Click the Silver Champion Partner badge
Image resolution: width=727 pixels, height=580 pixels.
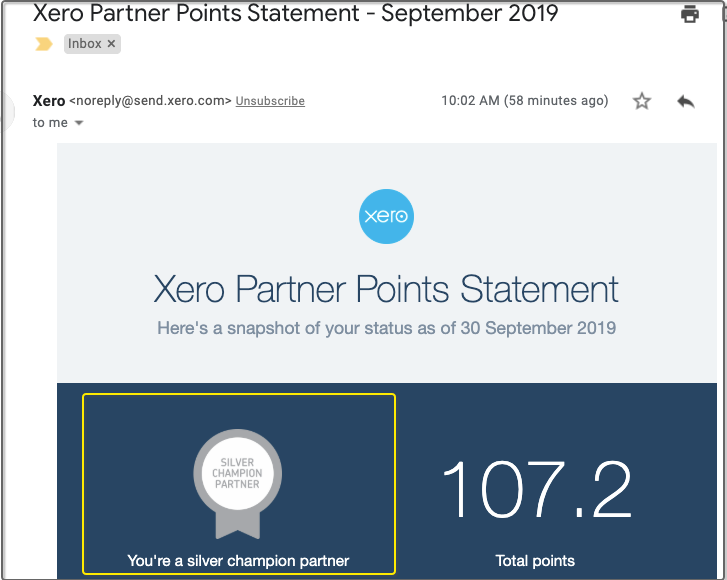click(x=237, y=484)
